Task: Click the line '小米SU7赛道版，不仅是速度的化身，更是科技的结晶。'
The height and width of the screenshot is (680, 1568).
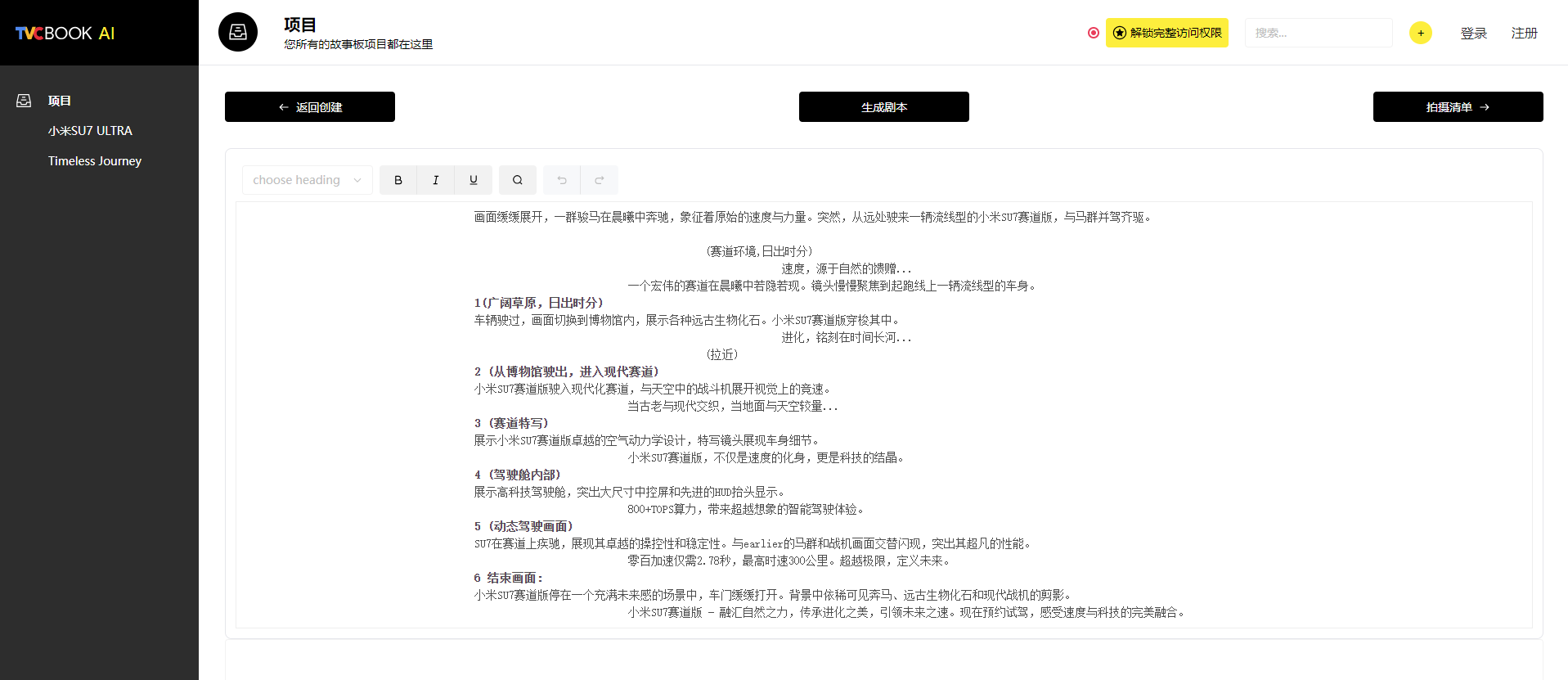Action: pos(766,457)
